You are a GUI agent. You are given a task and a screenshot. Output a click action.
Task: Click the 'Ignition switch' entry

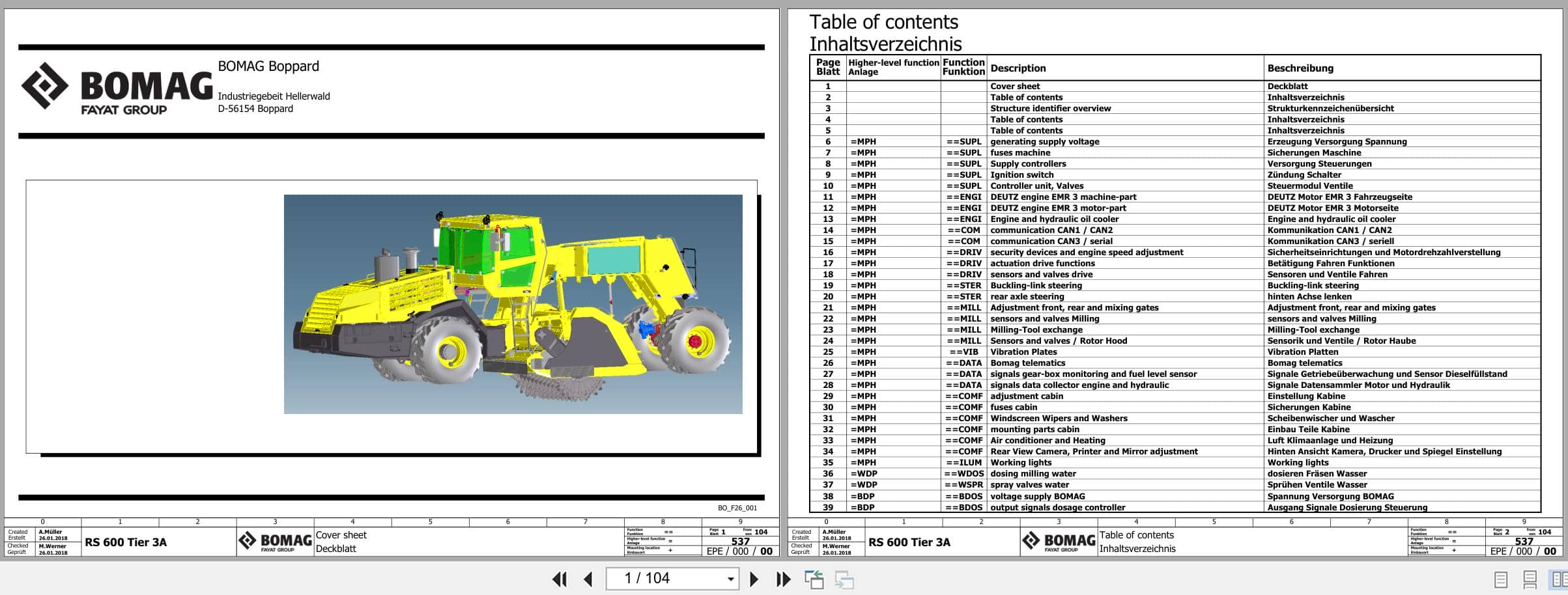[1021, 174]
